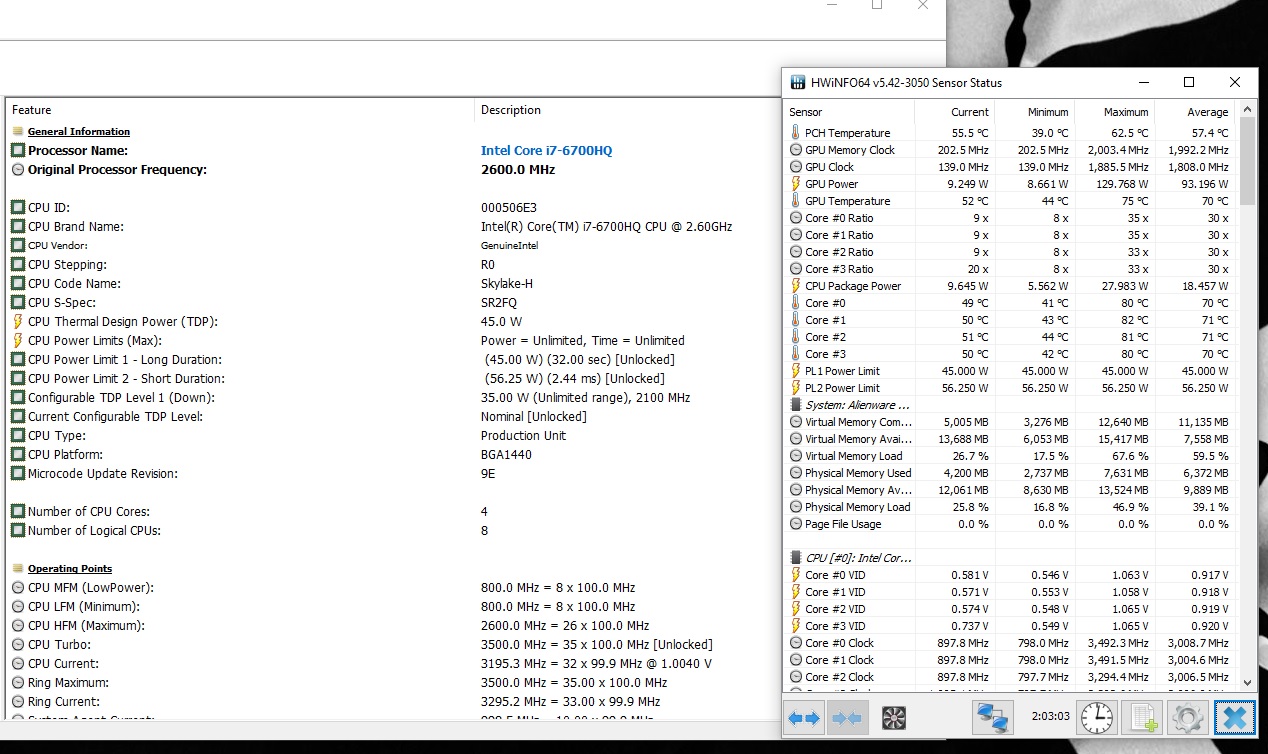
Task: Start logging with the sheet-plus icon
Action: pos(1141,717)
